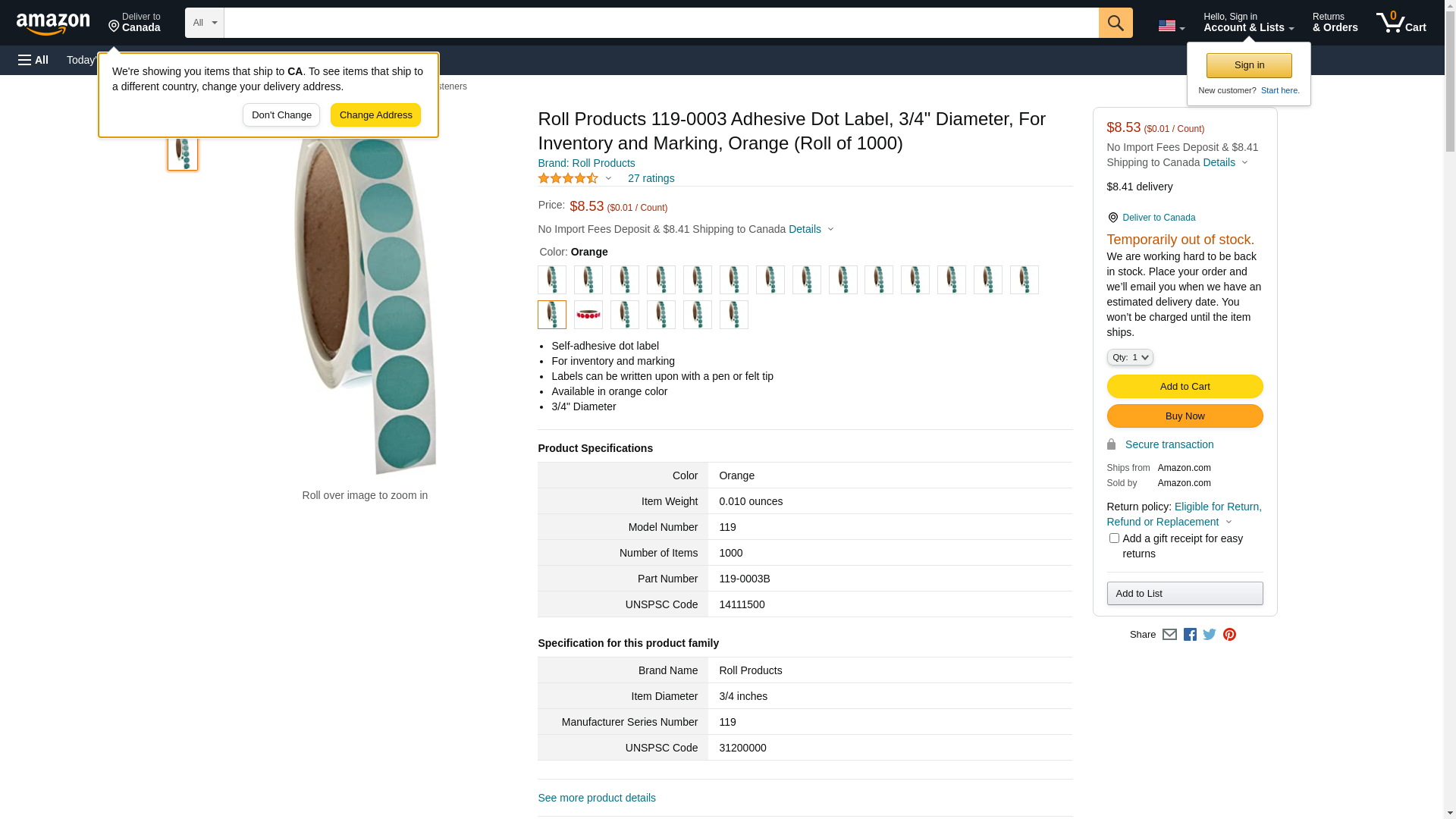Open the Qty quantity dropdown
The height and width of the screenshot is (819, 1456).
[x=1129, y=357]
